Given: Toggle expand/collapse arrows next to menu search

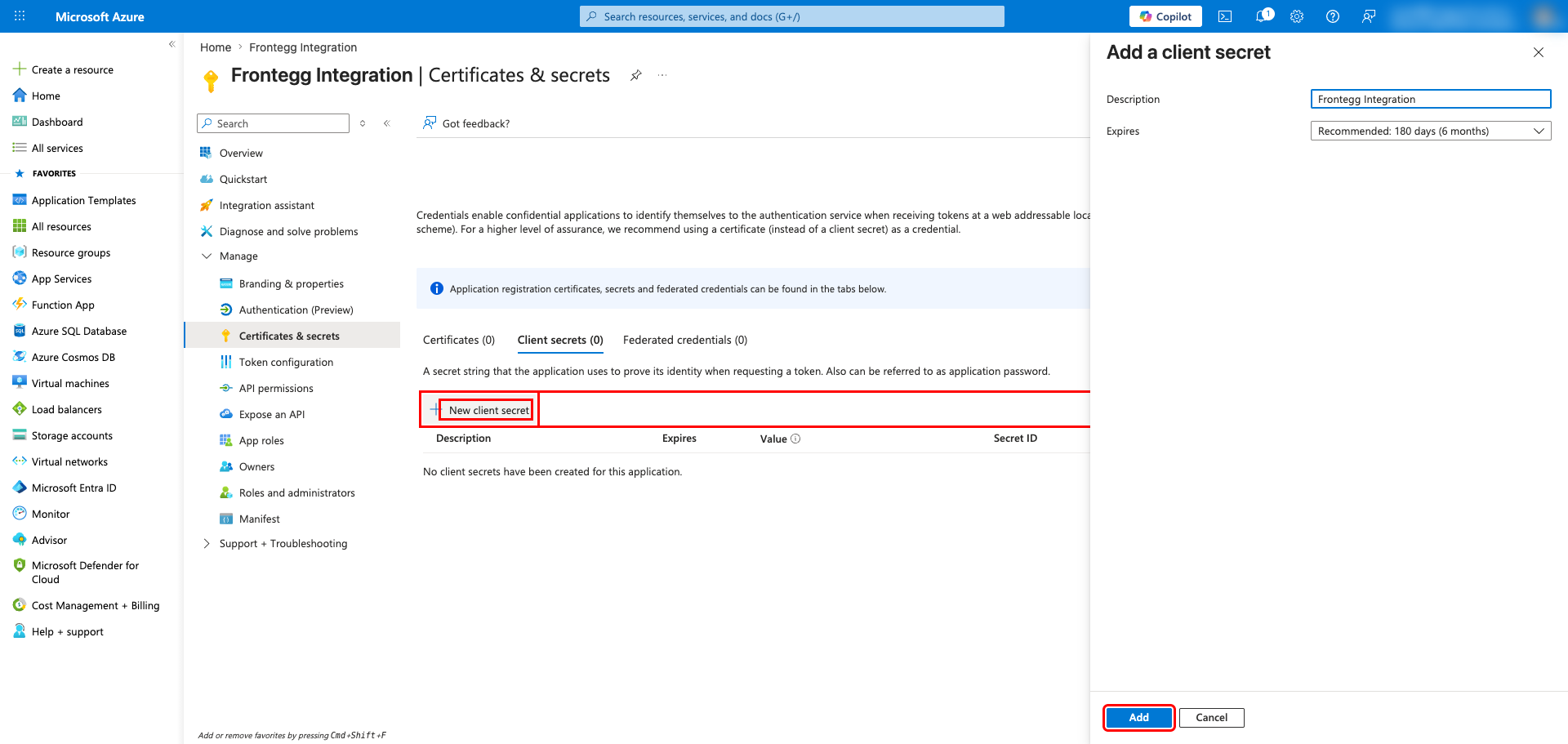Looking at the screenshot, I should pyautogui.click(x=363, y=123).
